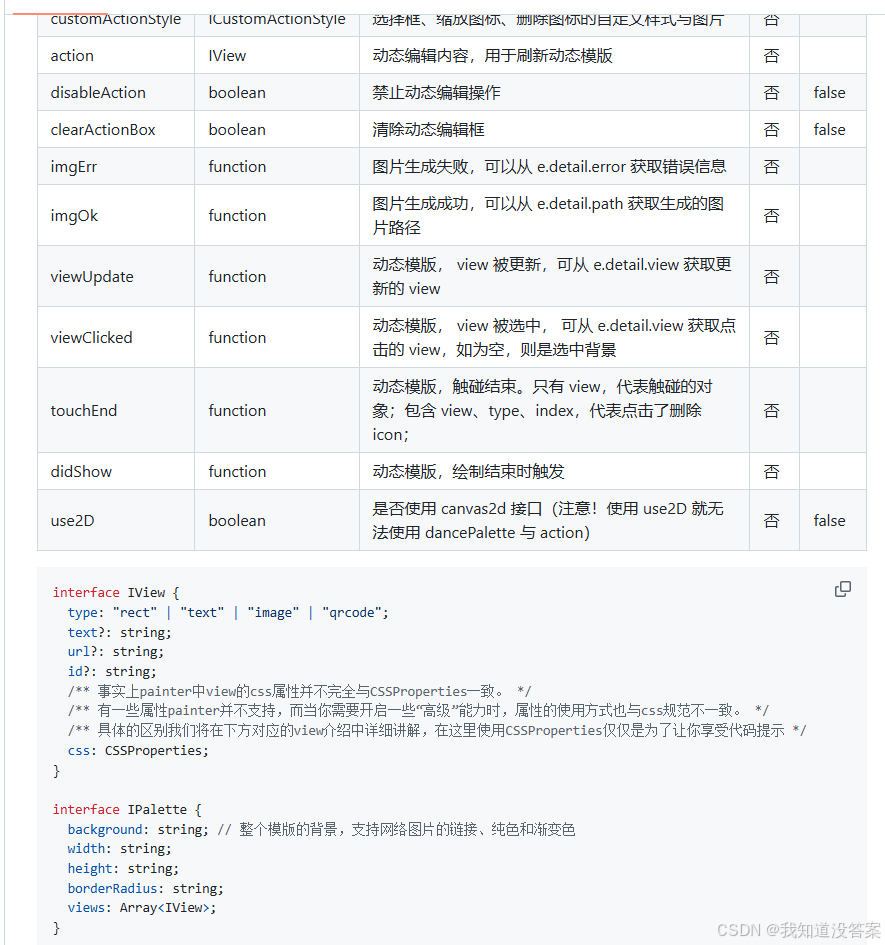Select the 'disableAction' property name

pyautogui.click(x=98, y=93)
